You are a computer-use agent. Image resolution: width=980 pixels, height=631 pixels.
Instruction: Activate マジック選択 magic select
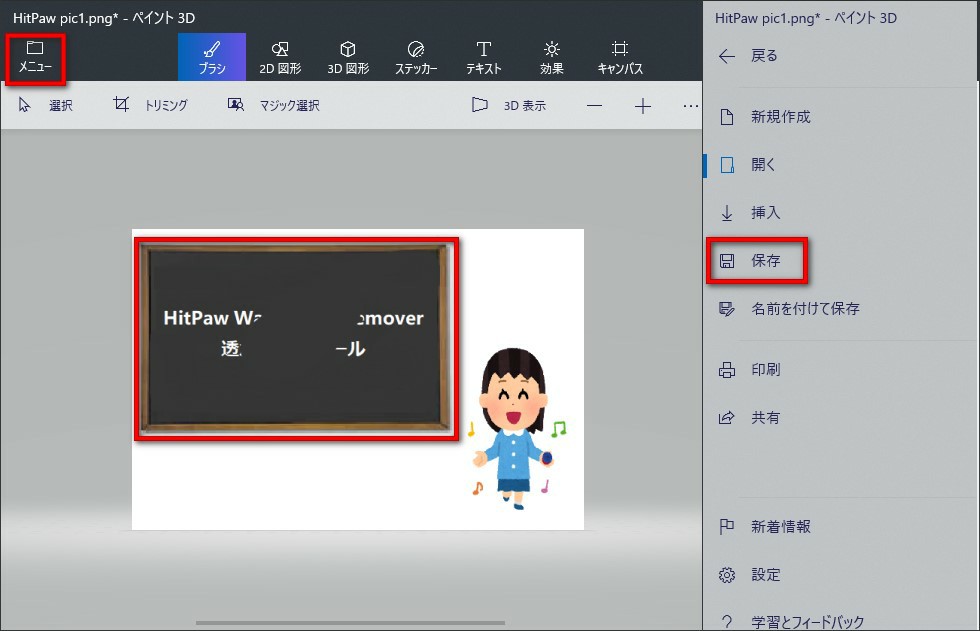[x=273, y=105]
